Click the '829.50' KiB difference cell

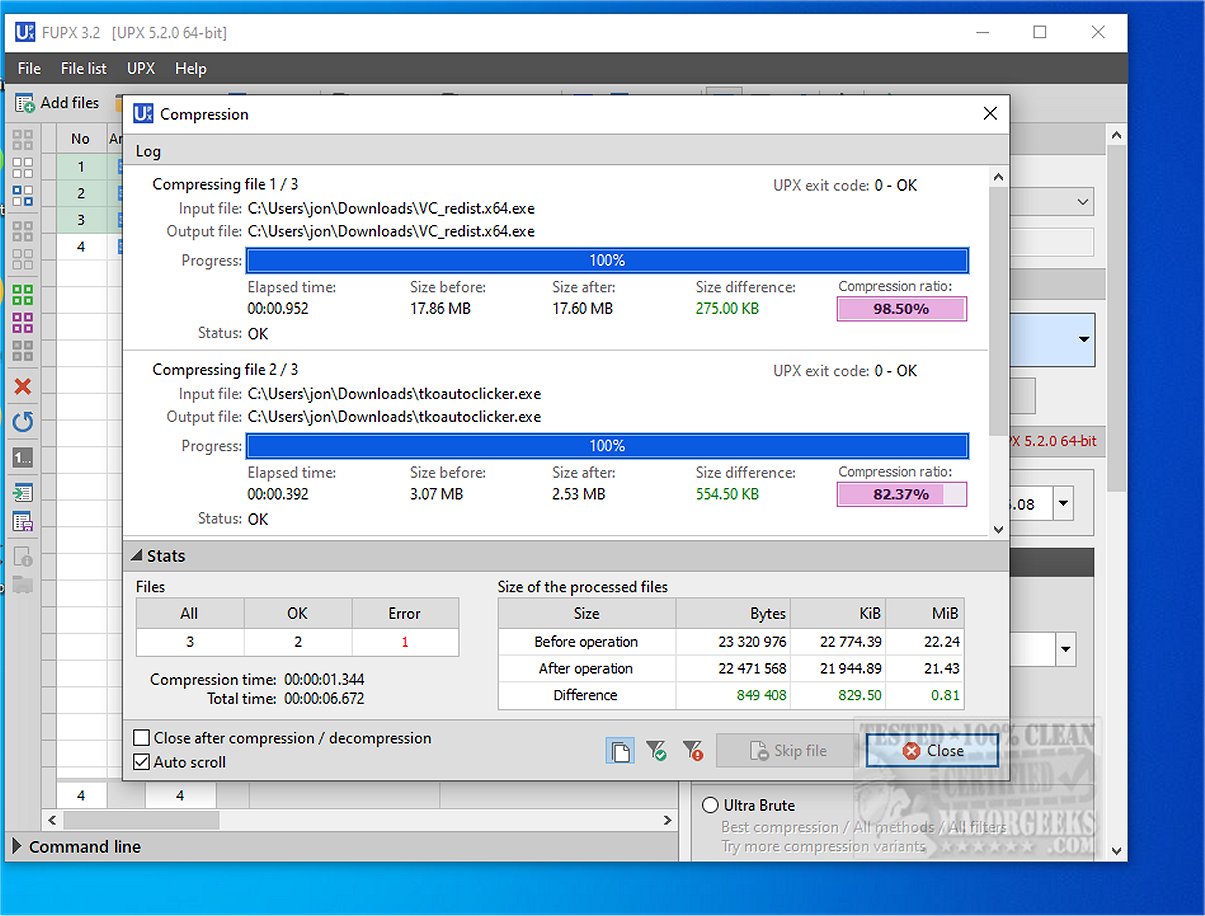pyautogui.click(x=838, y=695)
